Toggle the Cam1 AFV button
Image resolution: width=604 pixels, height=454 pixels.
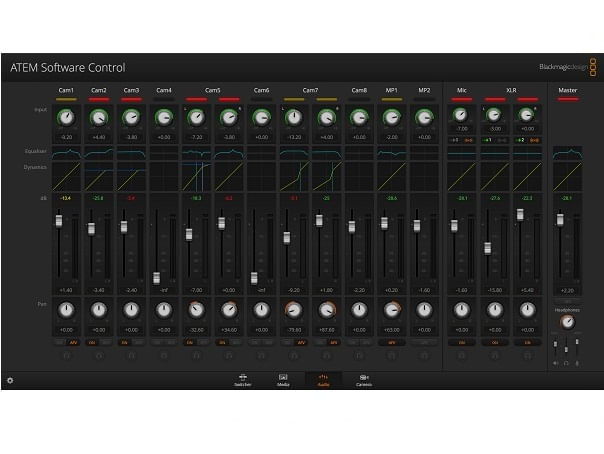pos(73,342)
